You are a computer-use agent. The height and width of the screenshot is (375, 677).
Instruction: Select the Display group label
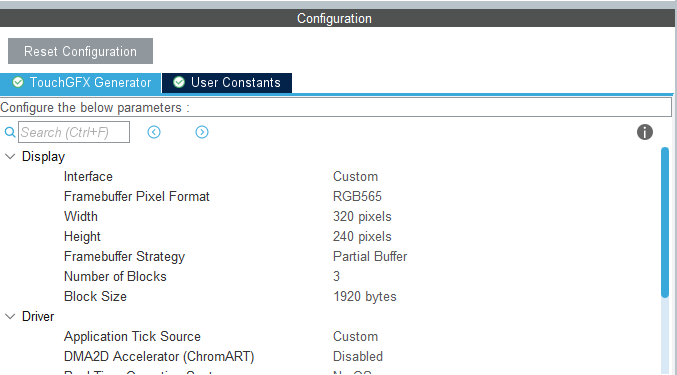43,157
